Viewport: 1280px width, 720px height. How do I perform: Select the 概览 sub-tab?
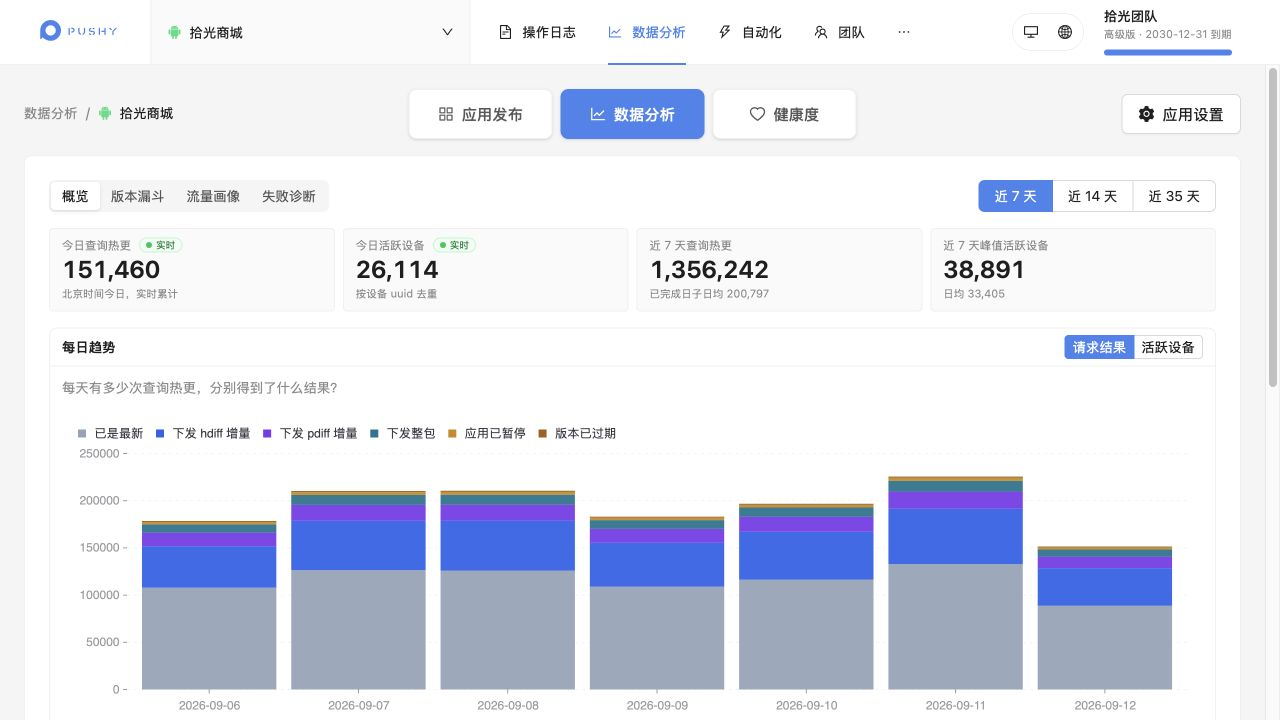pyautogui.click(x=75, y=196)
